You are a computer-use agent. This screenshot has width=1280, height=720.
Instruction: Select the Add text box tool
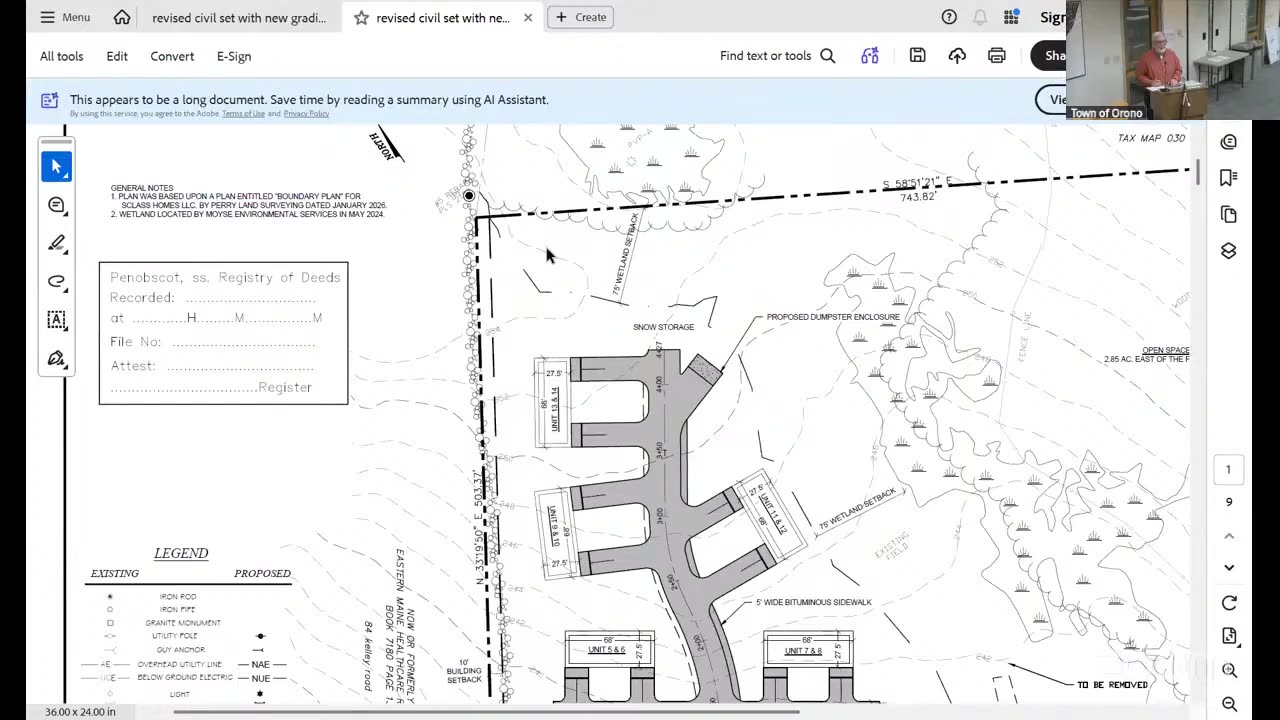click(x=56, y=320)
